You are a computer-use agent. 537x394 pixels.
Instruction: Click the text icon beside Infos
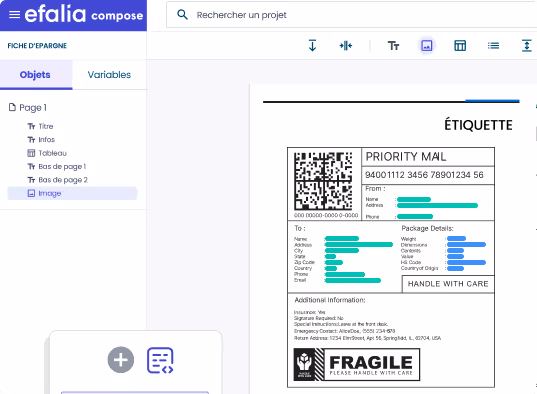click(31, 140)
